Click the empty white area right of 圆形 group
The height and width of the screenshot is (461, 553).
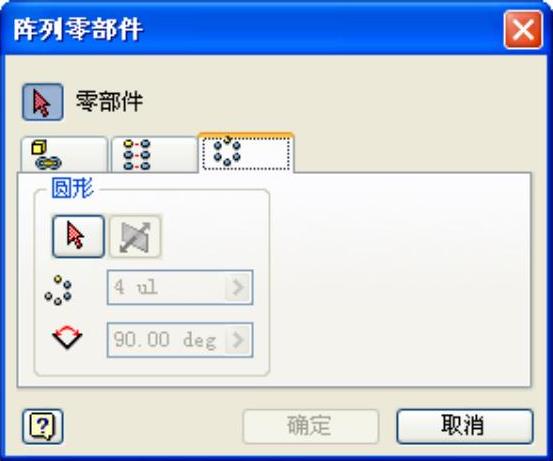(x=400, y=280)
